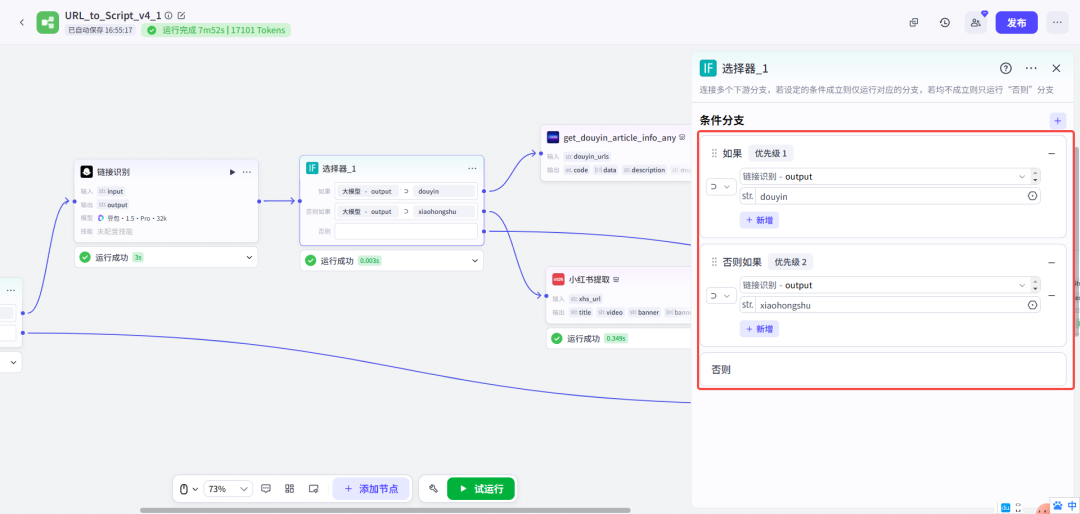Click the comment icon in bottom toolbar

[266, 489]
